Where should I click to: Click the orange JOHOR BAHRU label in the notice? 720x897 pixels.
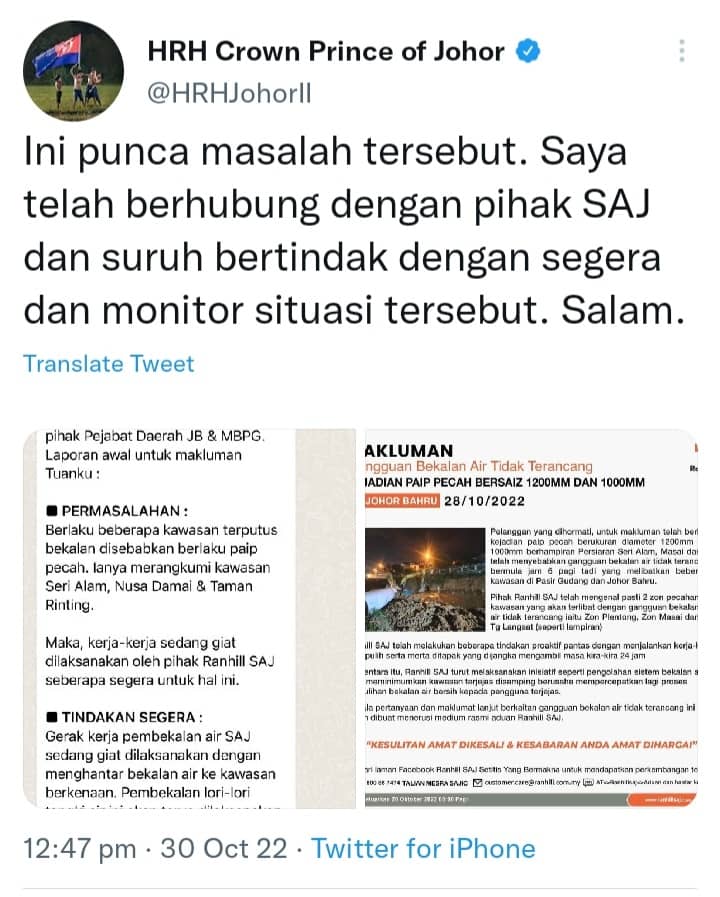click(402, 501)
